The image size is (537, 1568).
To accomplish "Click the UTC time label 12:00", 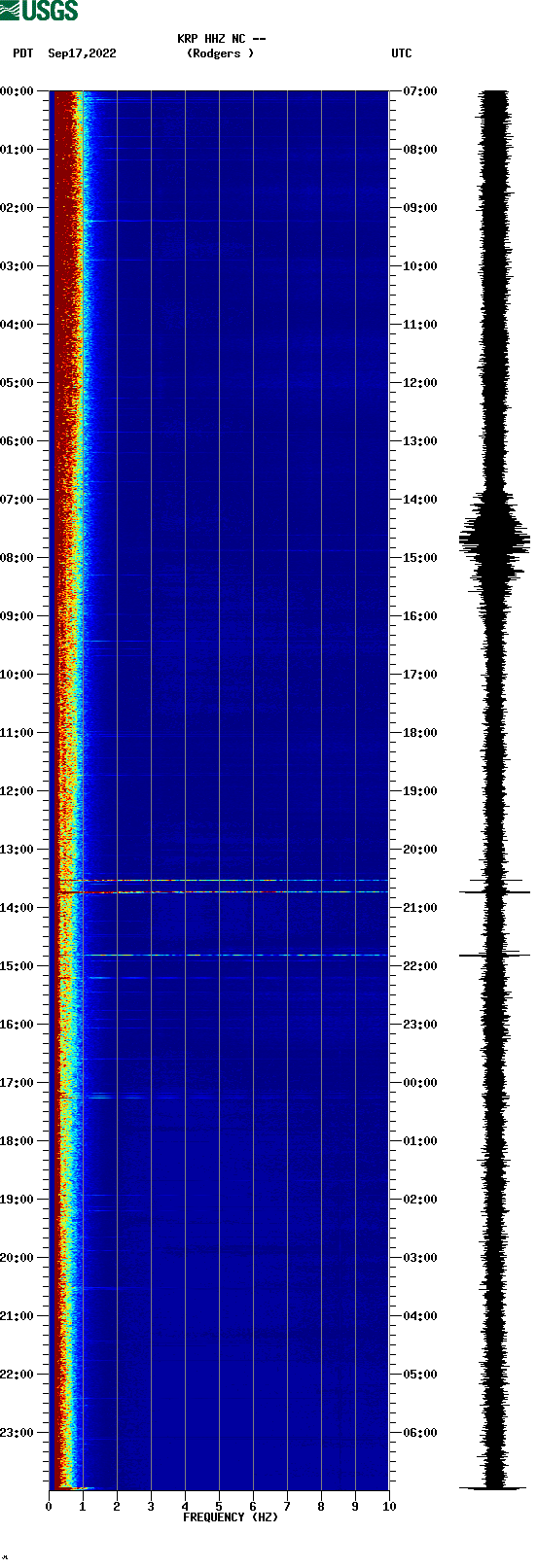I will (420, 383).
